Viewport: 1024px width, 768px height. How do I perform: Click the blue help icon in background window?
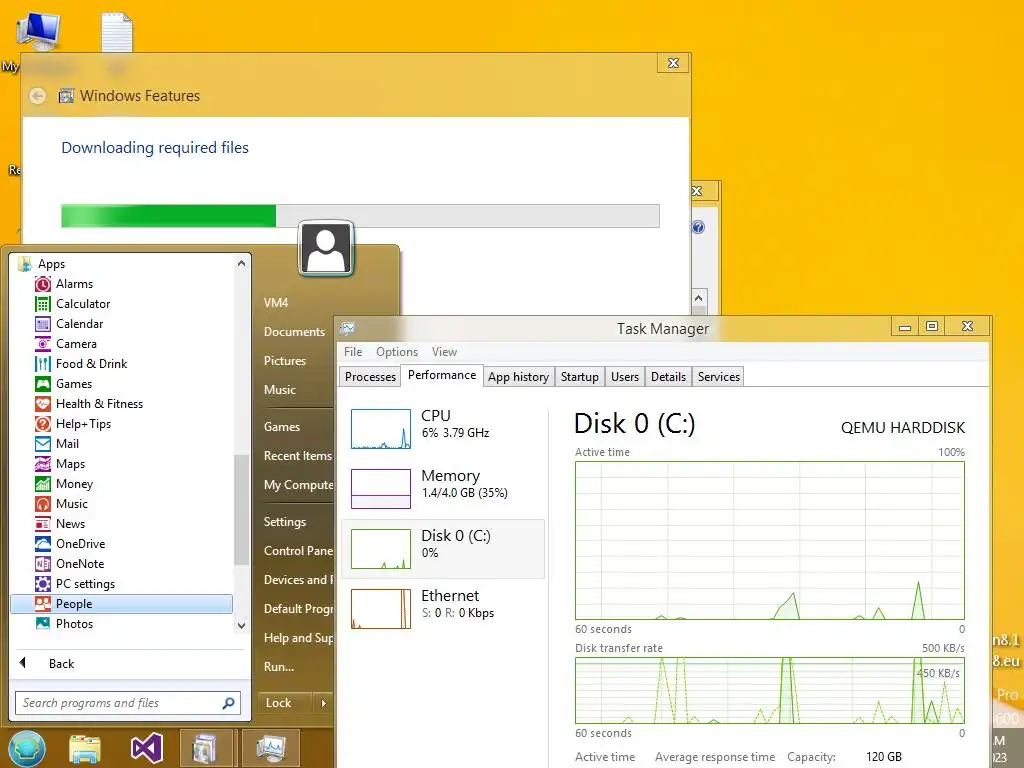pos(698,227)
